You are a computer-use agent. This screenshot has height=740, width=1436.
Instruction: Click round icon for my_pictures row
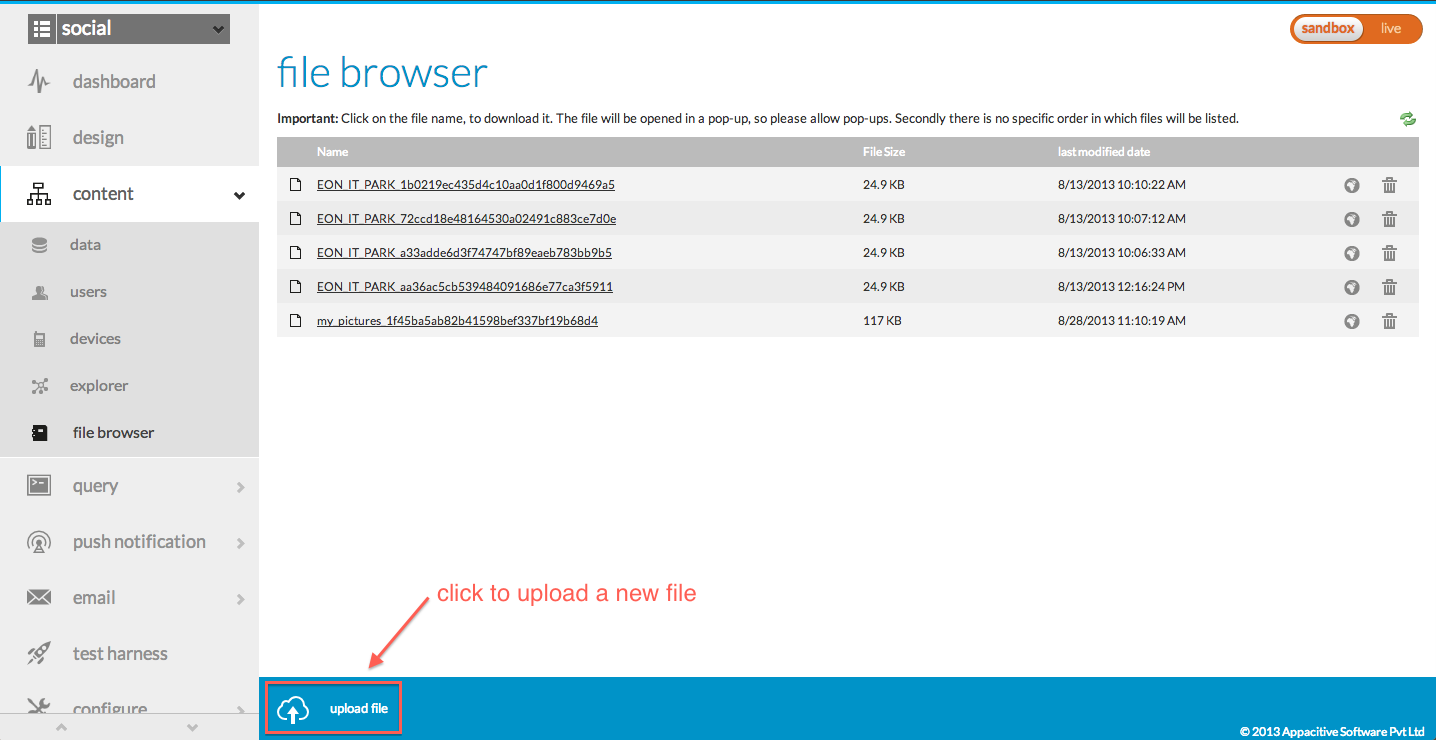[1352, 322]
